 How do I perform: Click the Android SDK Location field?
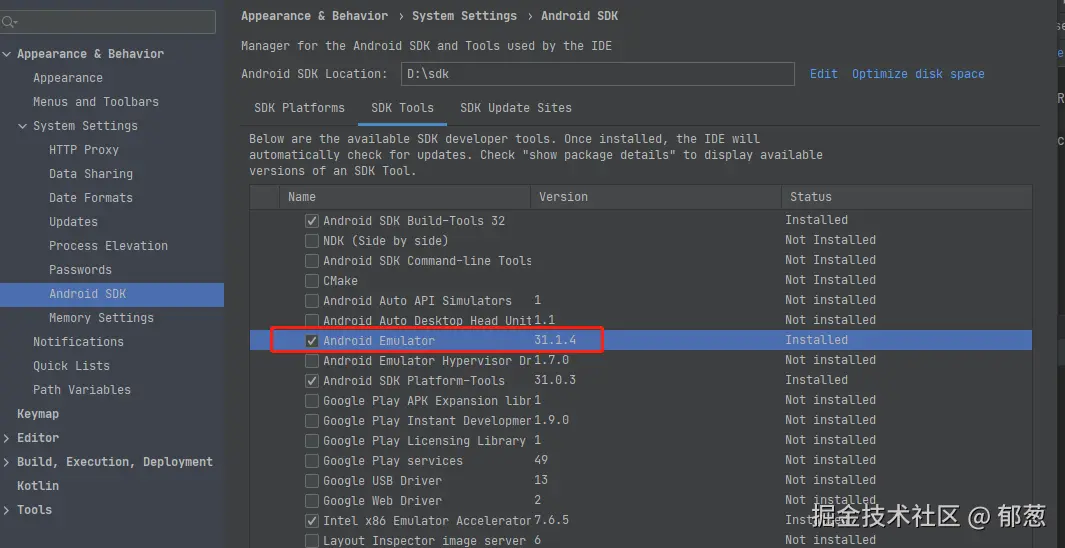pyautogui.click(x=598, y=74)
